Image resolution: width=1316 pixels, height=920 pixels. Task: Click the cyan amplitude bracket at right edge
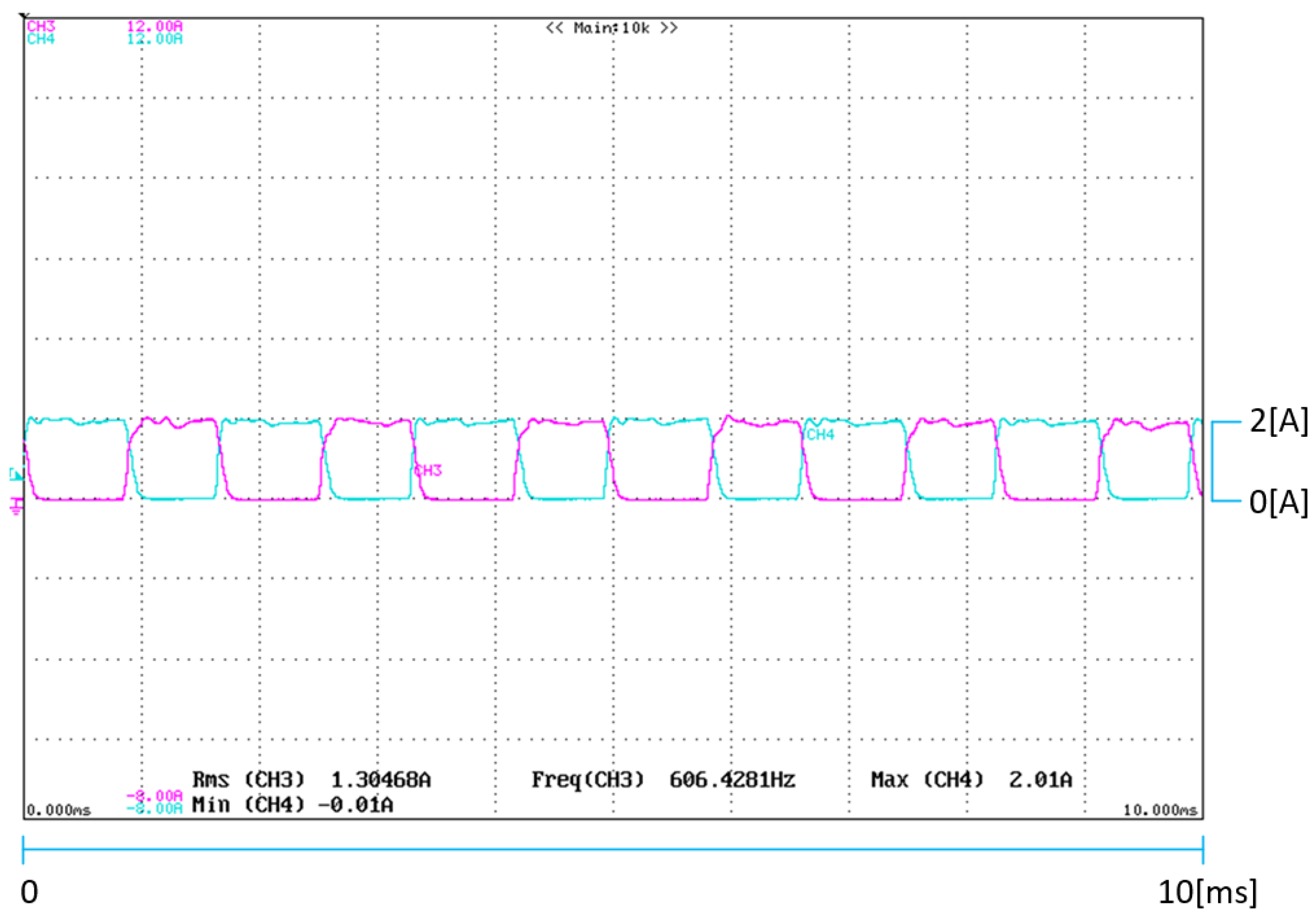pos(1213,462)
